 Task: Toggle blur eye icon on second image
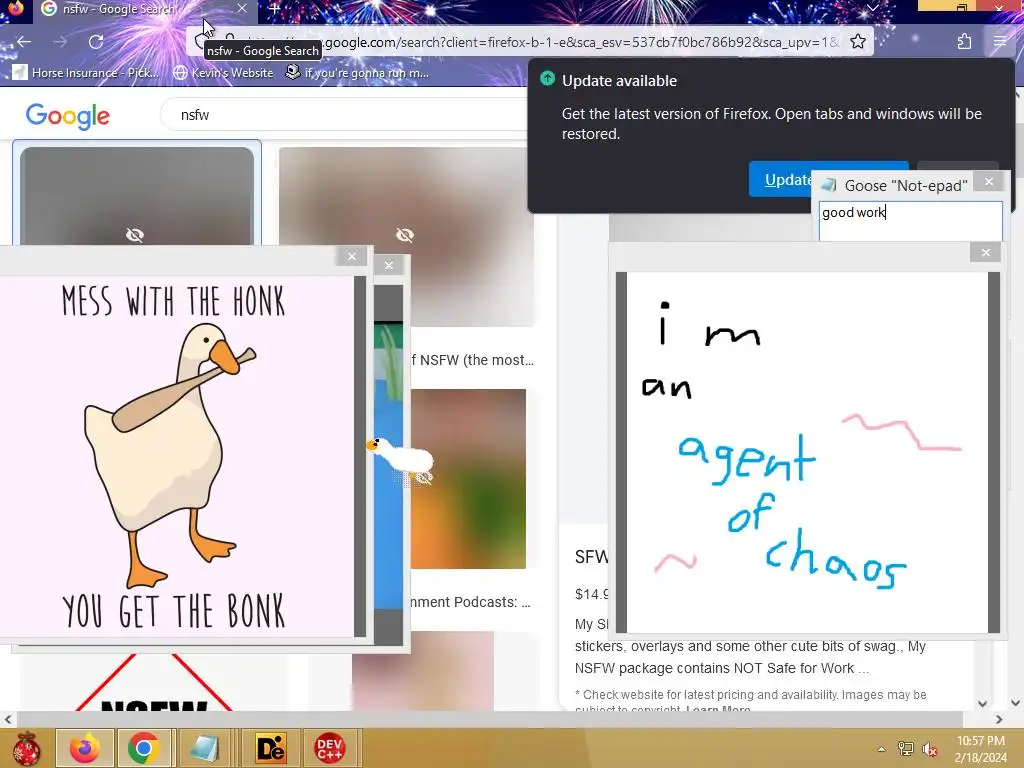coord(405,235)
